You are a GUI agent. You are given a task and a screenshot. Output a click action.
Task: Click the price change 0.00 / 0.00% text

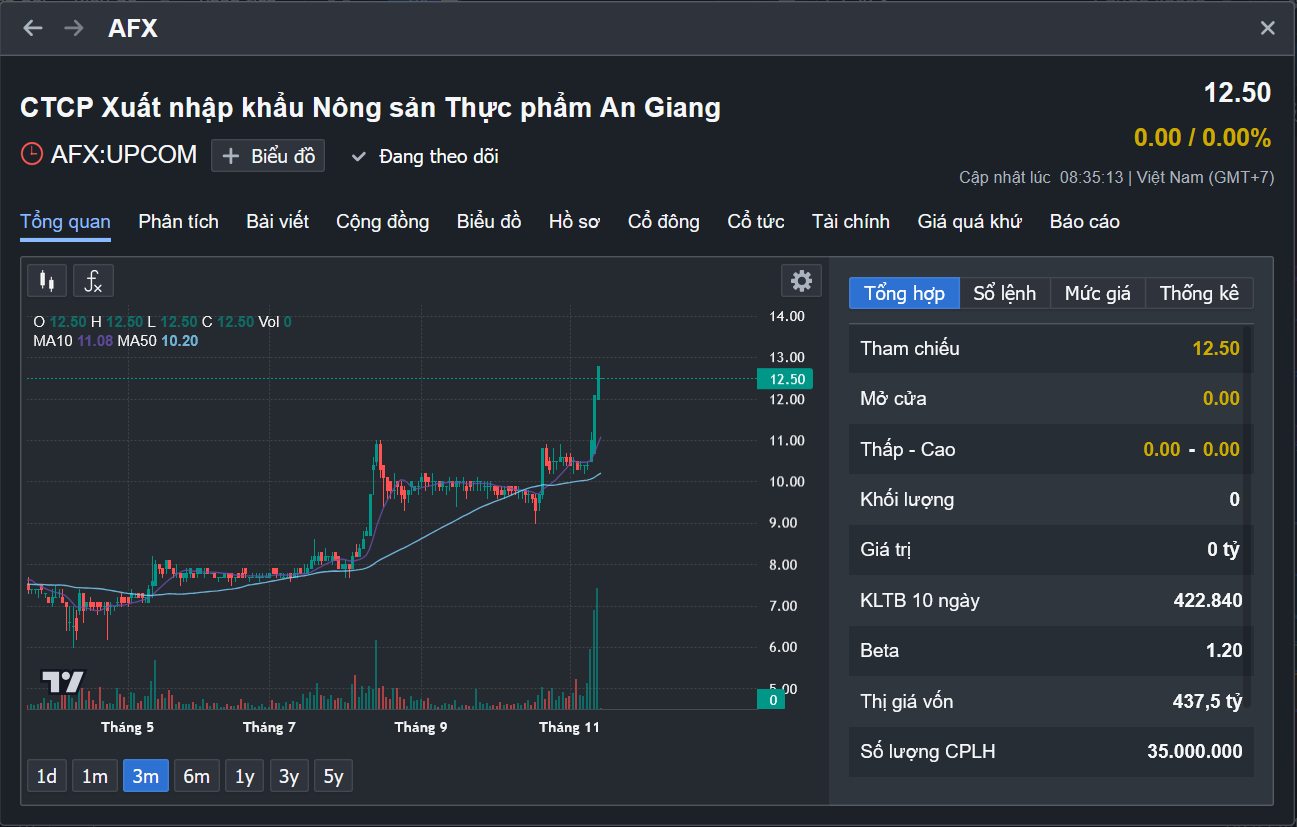click(1202, 137)
